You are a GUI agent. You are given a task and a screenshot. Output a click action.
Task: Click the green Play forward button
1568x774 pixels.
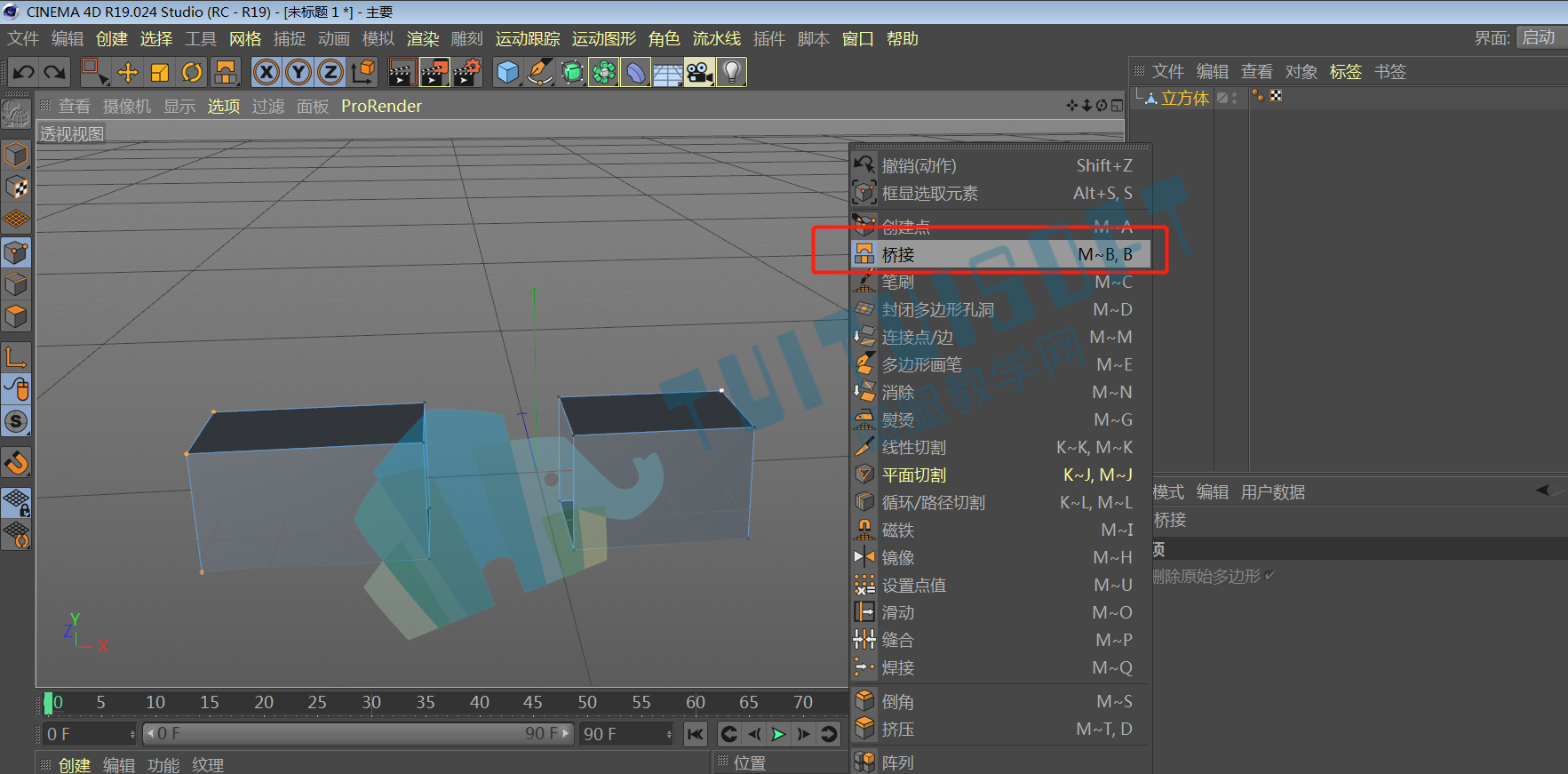pyautogui.click(x=778, y=734)
